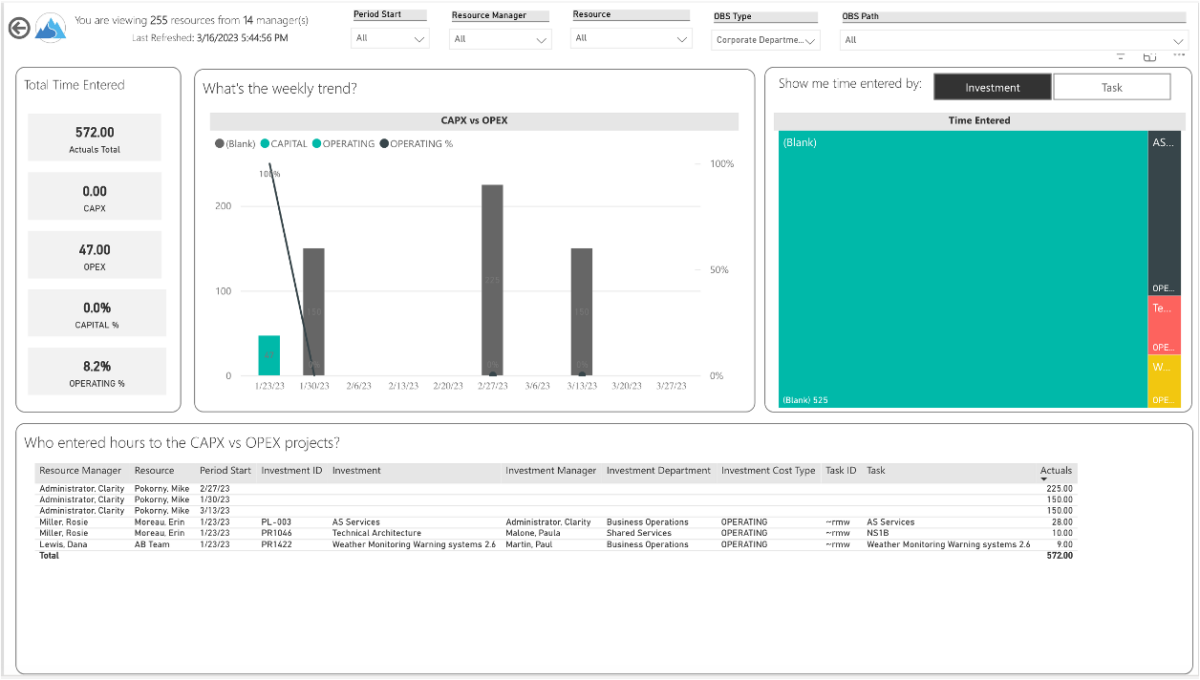Click the Actuals column header to sort
The height and width of the screenshot is (680, 1200).
[1055, 470]
